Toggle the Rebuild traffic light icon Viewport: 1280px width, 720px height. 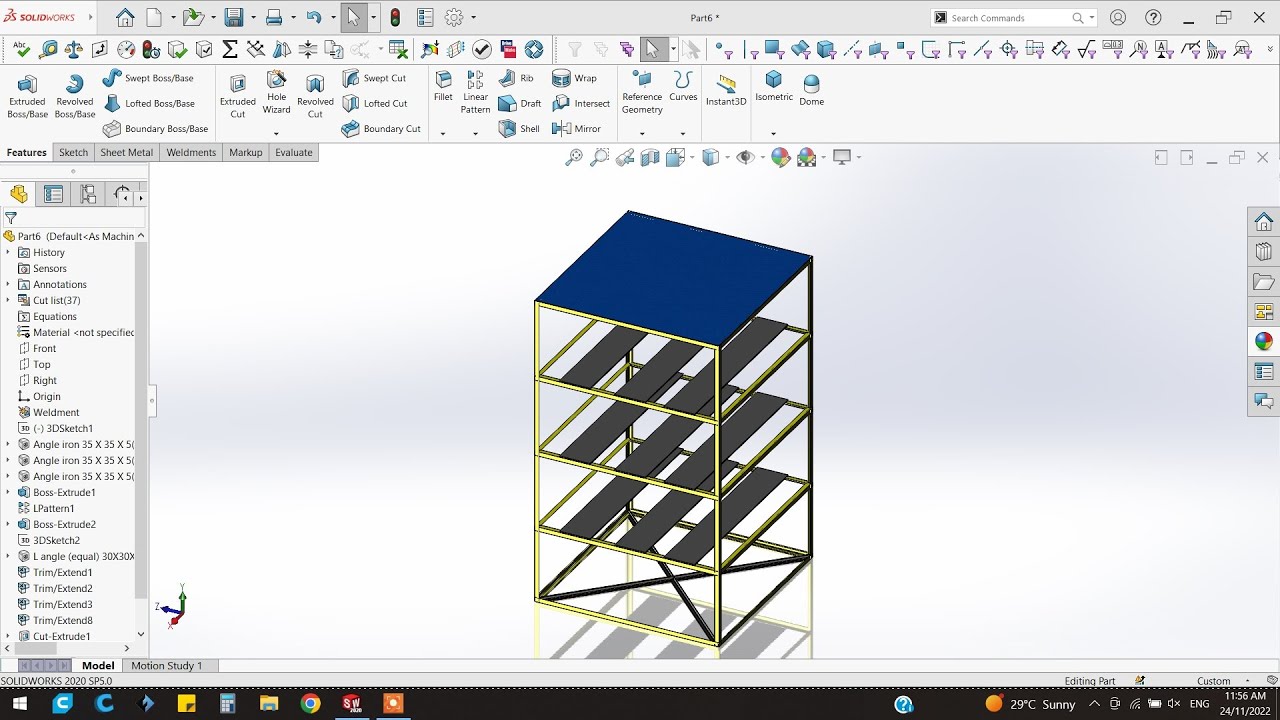pos(396,18)
